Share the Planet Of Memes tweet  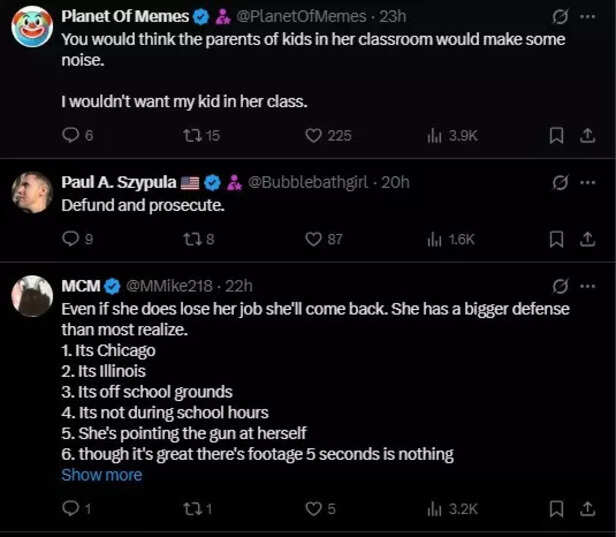587,135
